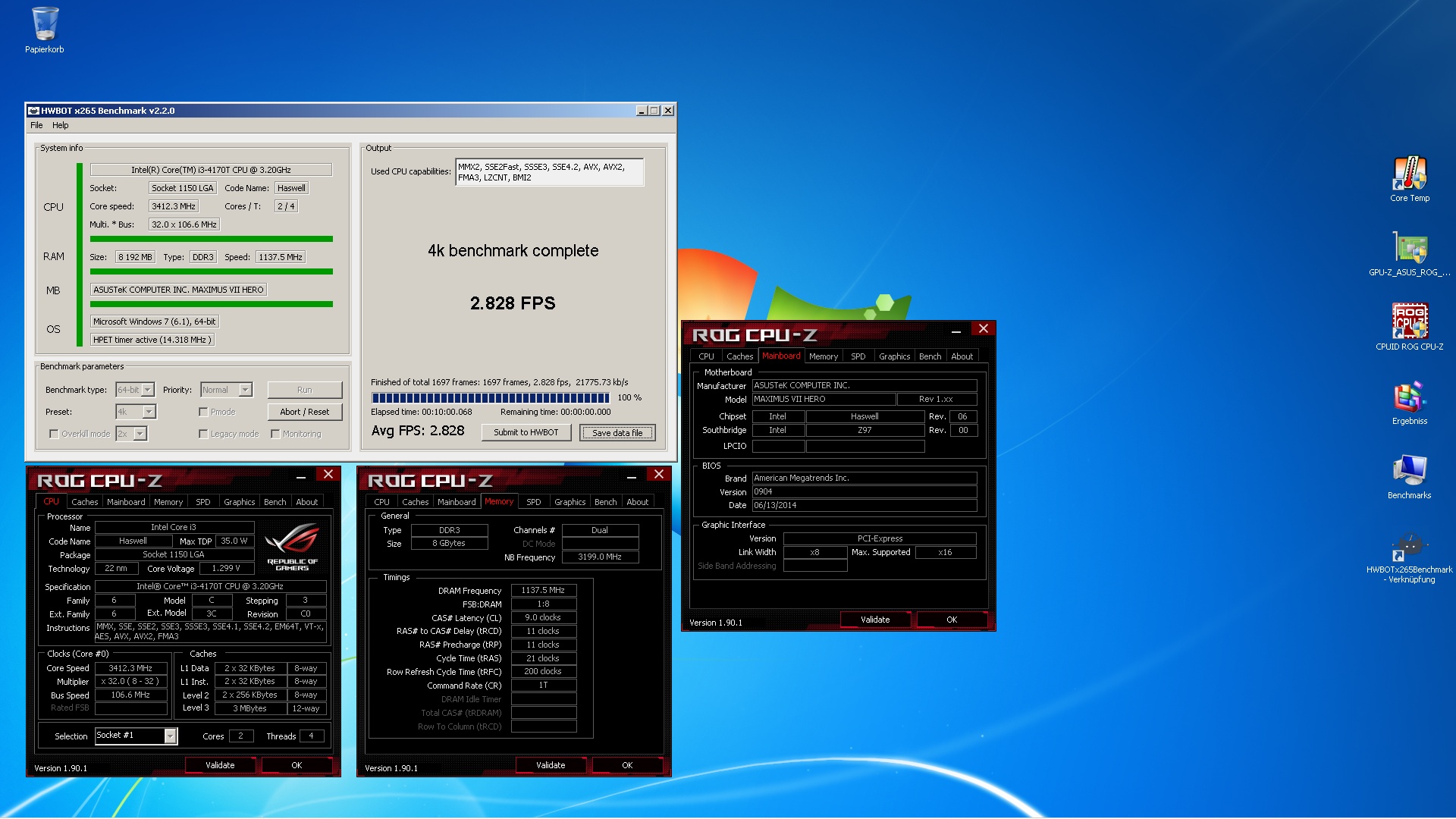Click the DRAM Frequency 1137.5 MHz value
The height and width of the screenshot is (819, 1456).
coord(543,590)
